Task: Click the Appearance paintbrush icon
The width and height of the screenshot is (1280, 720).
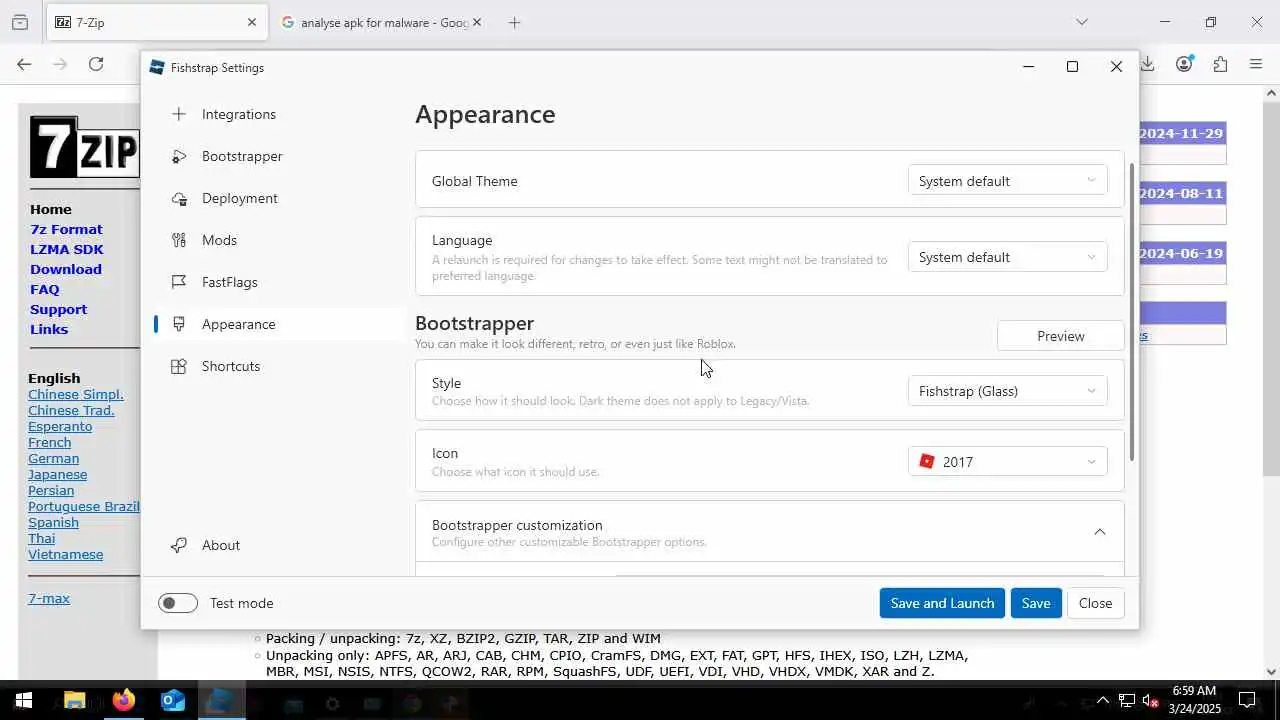Action: pyautogui.click(x=179, y=324)
